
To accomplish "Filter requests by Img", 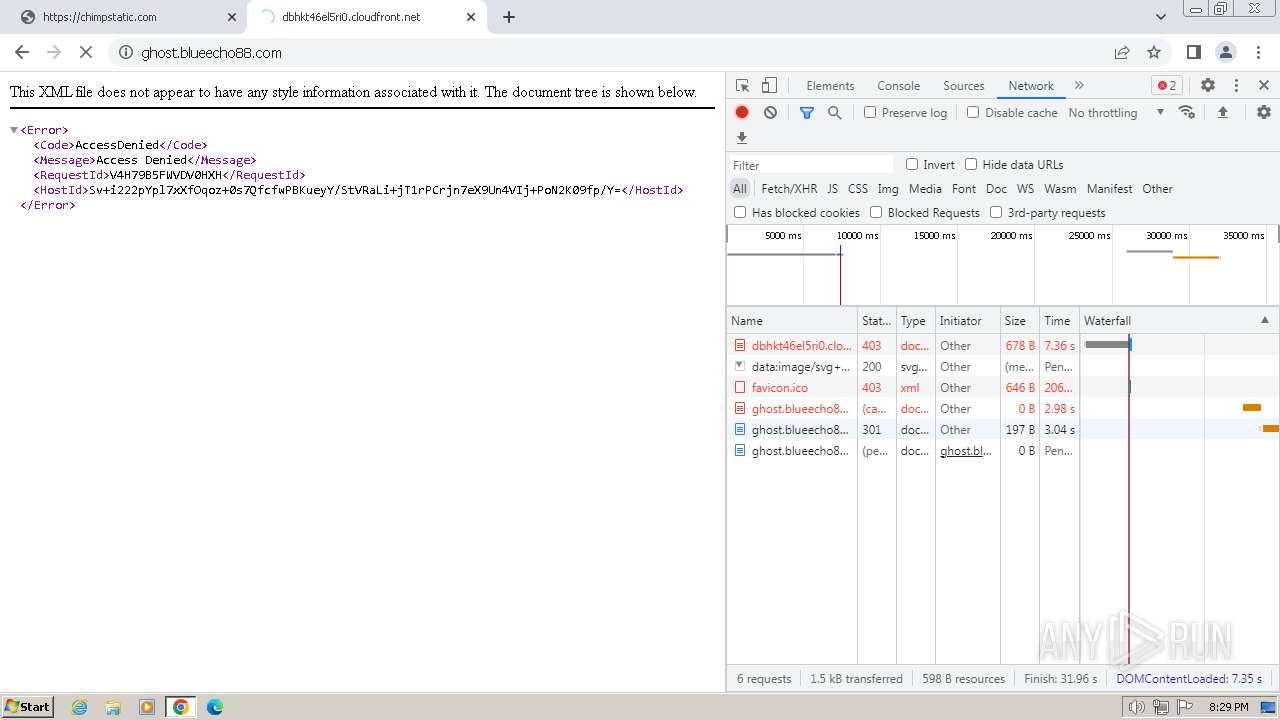I will (x=888, y=188).
